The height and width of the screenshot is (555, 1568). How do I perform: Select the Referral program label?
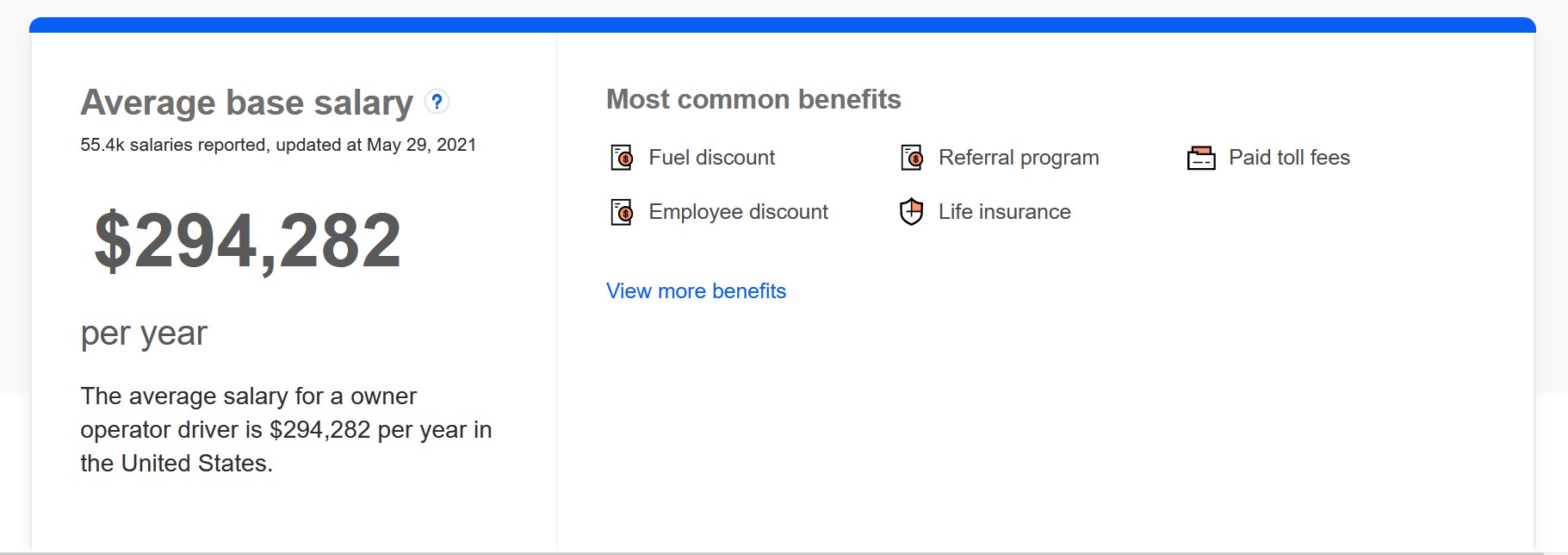pos(1019,158)
